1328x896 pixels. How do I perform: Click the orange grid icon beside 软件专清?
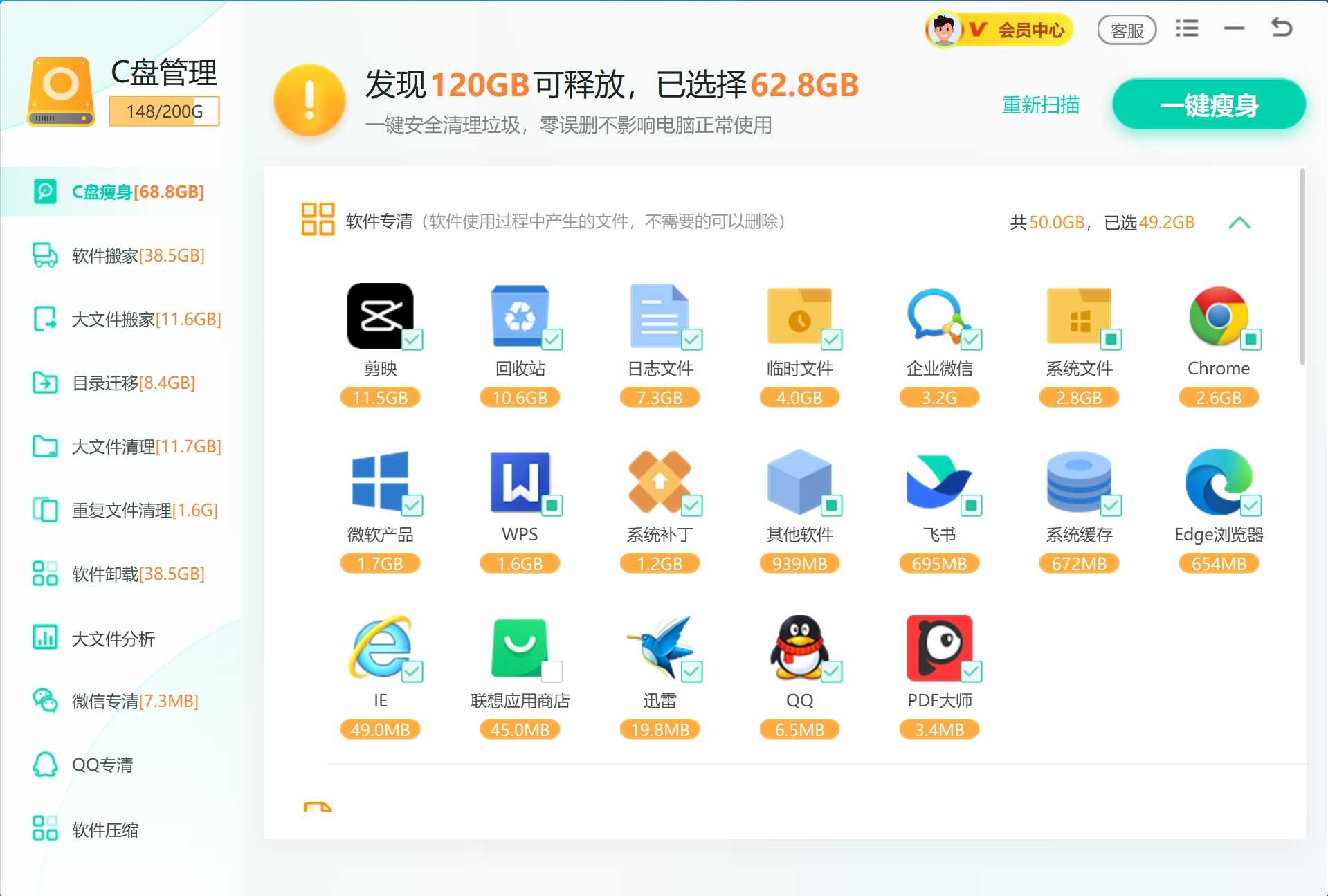[318, 219]
